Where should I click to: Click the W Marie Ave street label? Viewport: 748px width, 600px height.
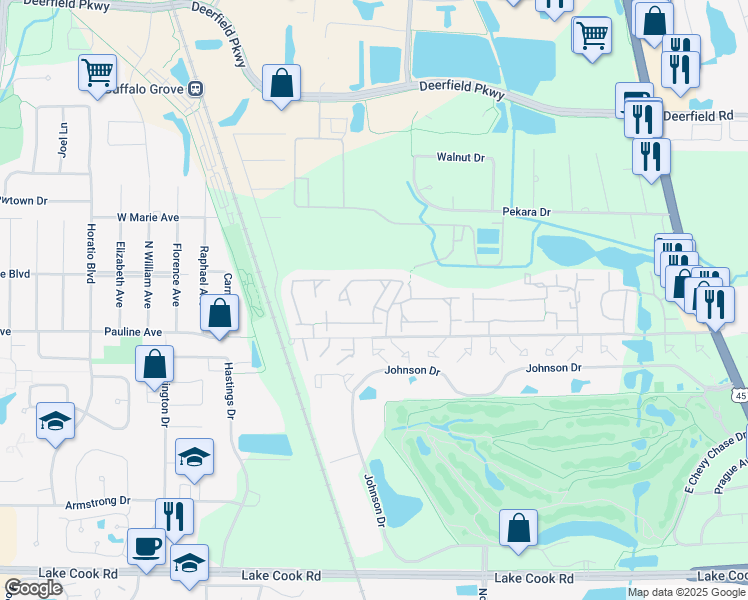(148, 217)
